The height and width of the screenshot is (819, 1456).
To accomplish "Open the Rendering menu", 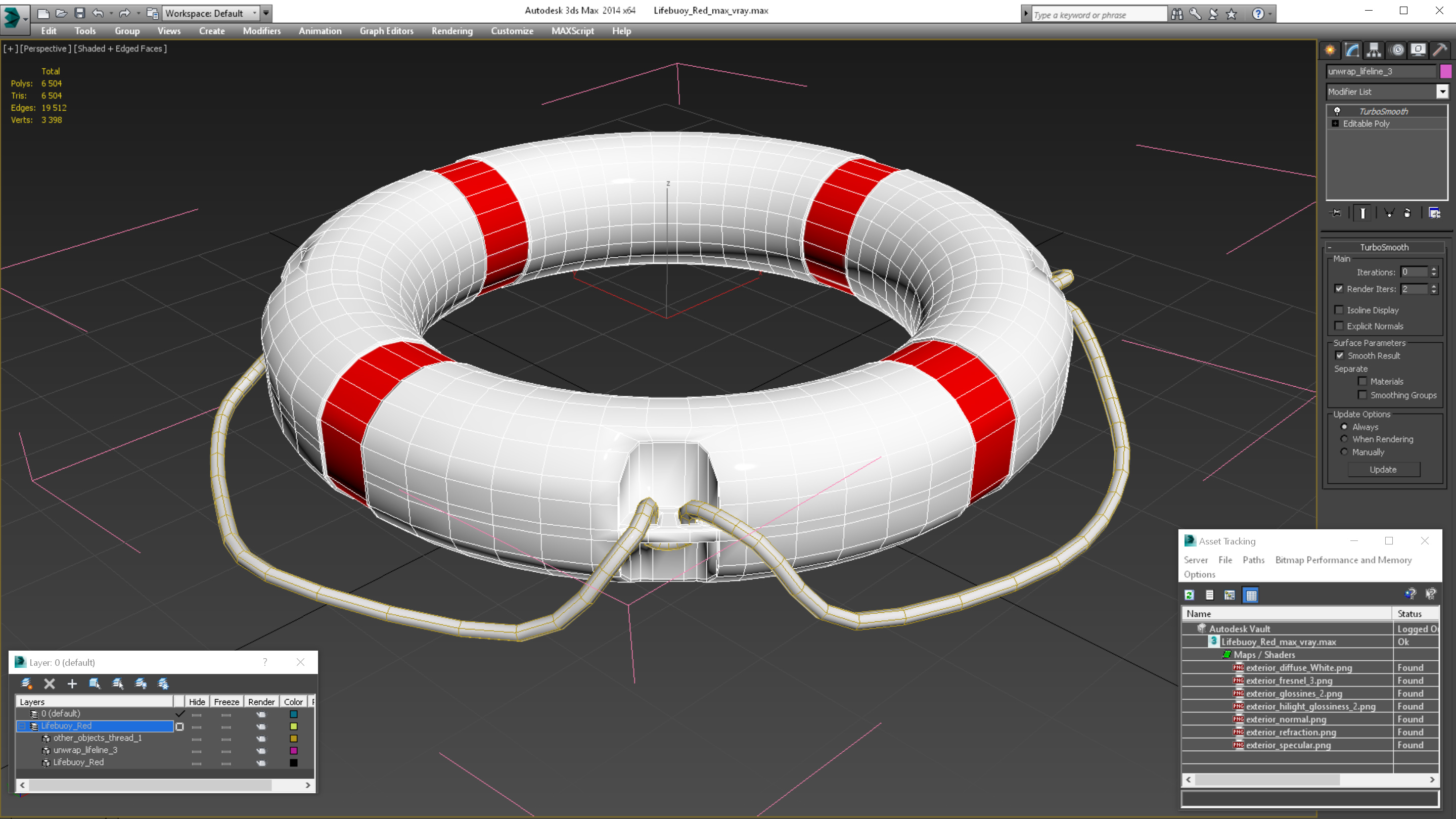I will tap(452, 31).
